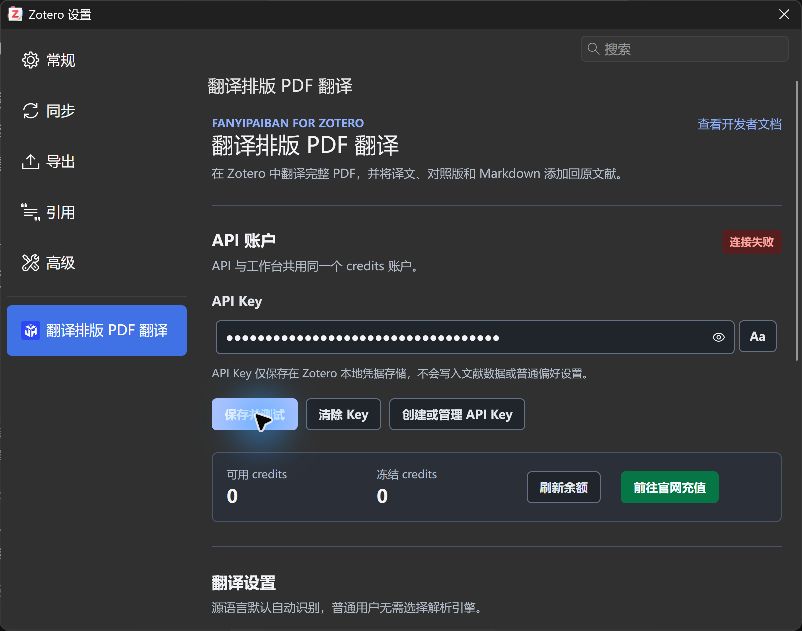Open the 引用 cite settings pane
The image size is (802, 631).
(x=97, y=212)
